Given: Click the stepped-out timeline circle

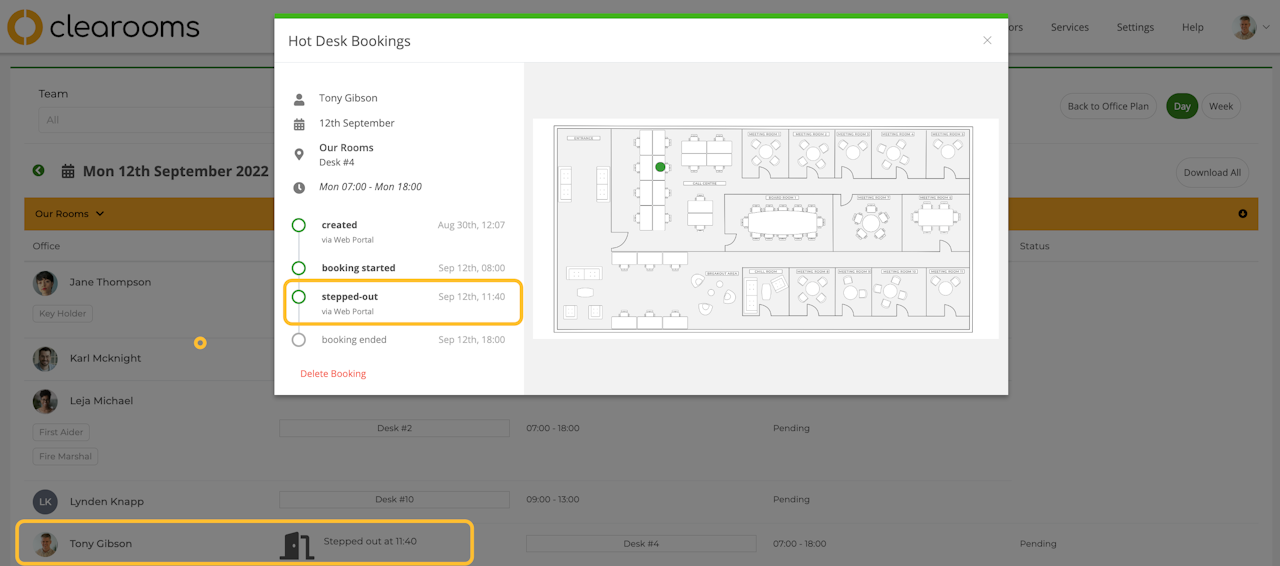Looking at the screenshot, I should [299, 297].
